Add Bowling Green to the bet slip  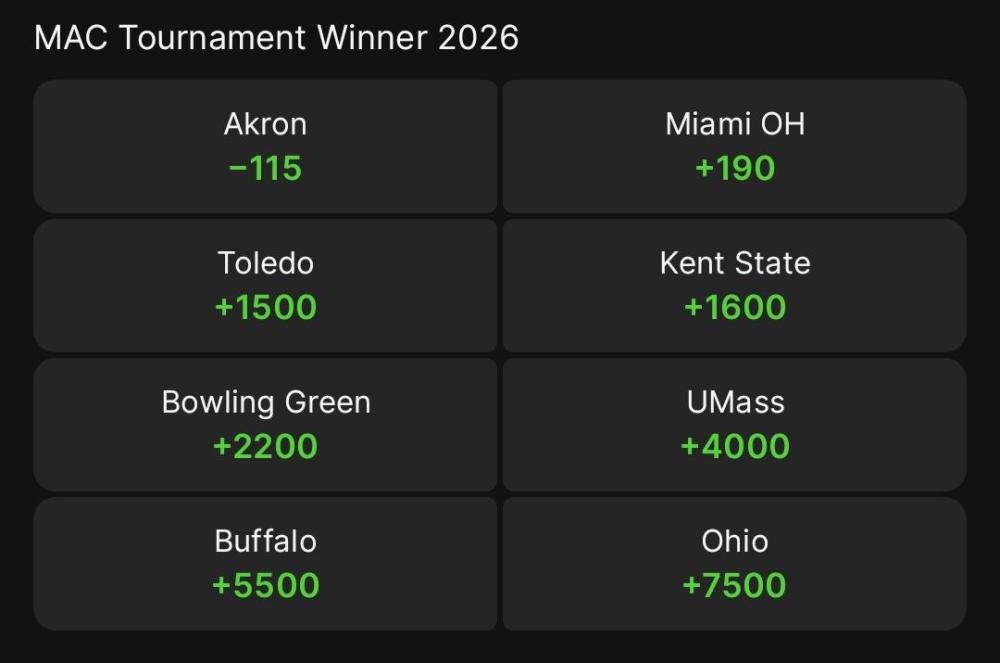click(x=265, y=424)
